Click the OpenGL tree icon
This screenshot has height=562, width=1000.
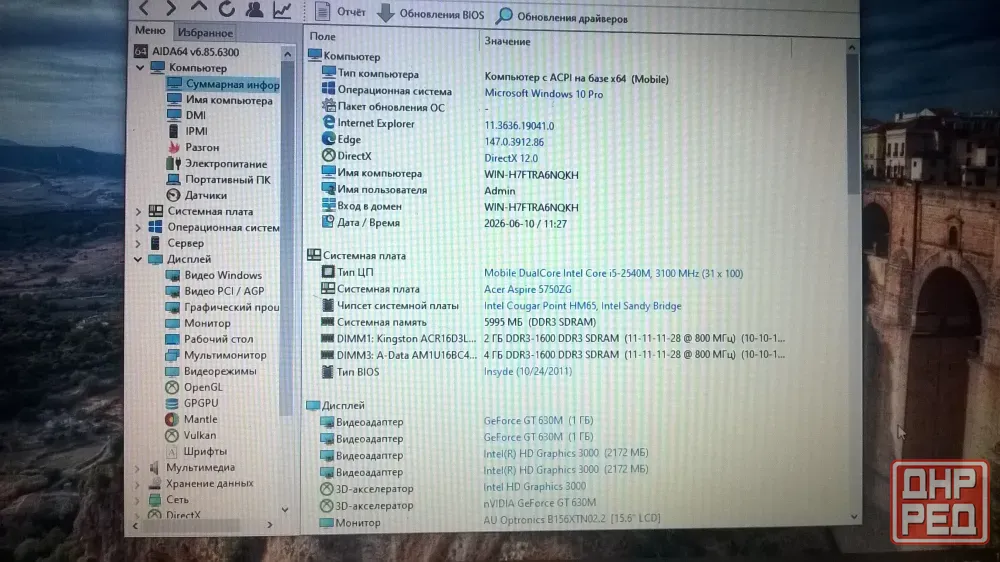(172, 387)
